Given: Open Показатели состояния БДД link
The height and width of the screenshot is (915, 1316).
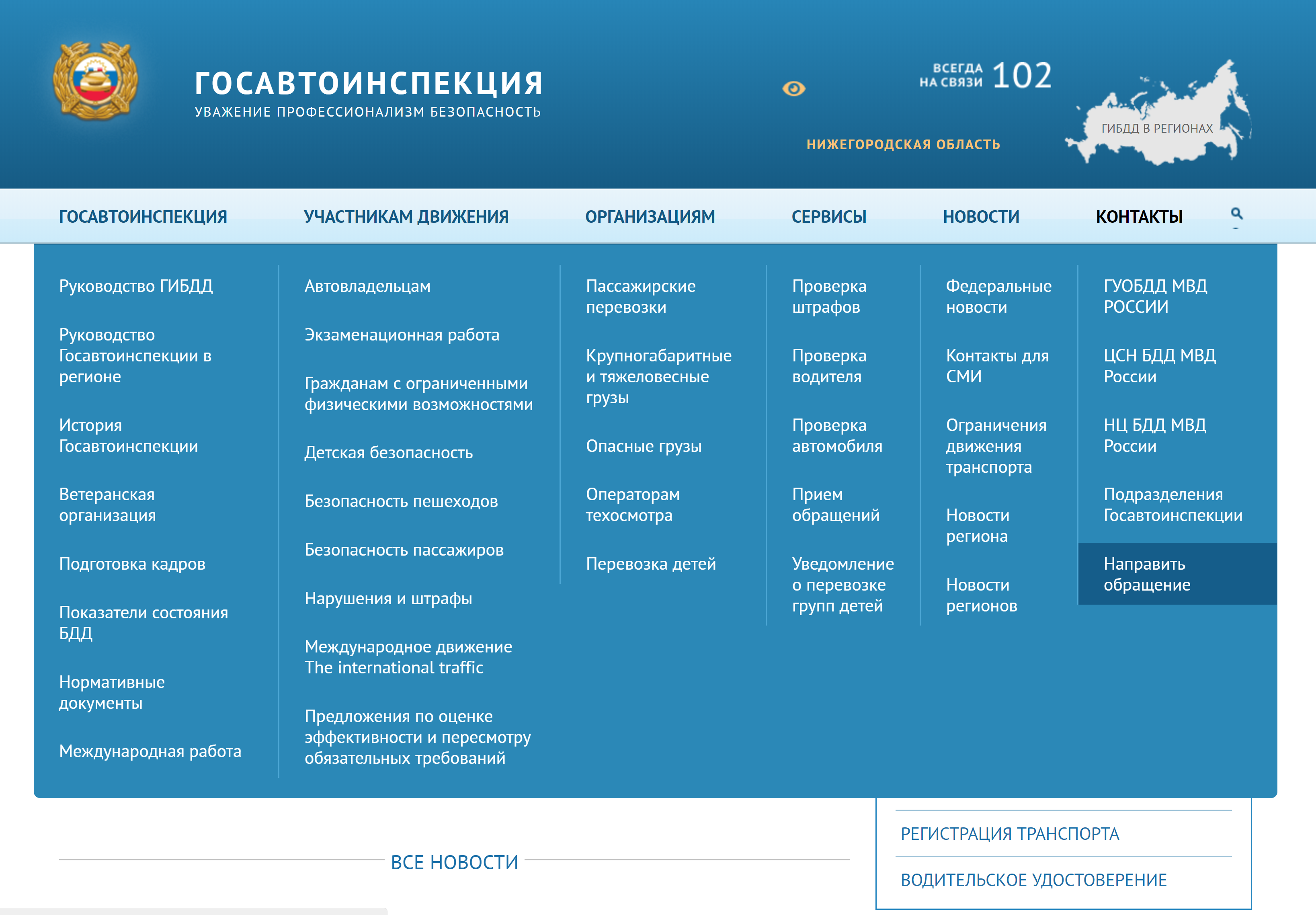Looking at the screenshot, I should (x=143, y=623).
